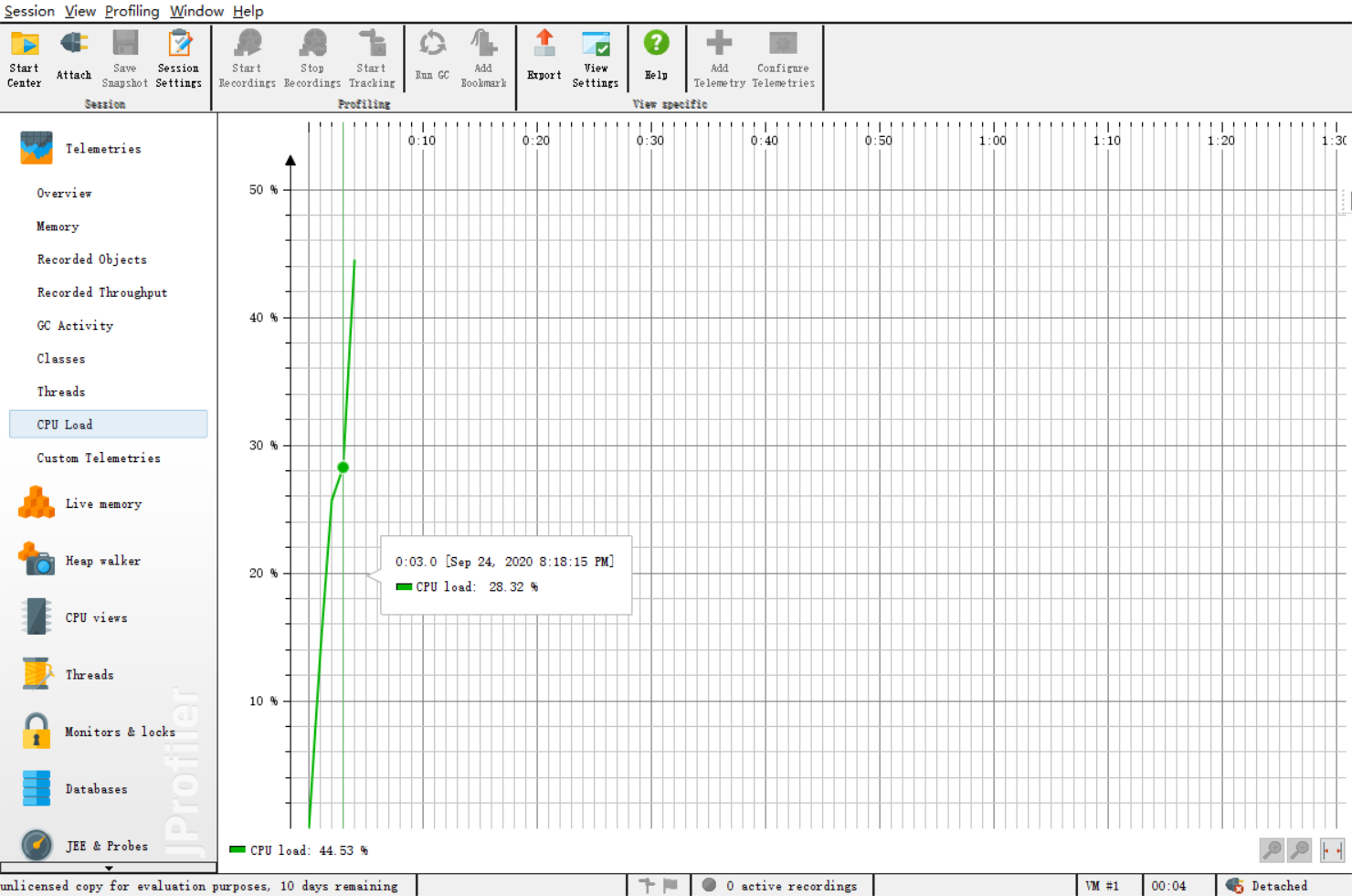Click Start Recordings button
The width and height of the screenshot is (1352, 896).
[247, 58]
